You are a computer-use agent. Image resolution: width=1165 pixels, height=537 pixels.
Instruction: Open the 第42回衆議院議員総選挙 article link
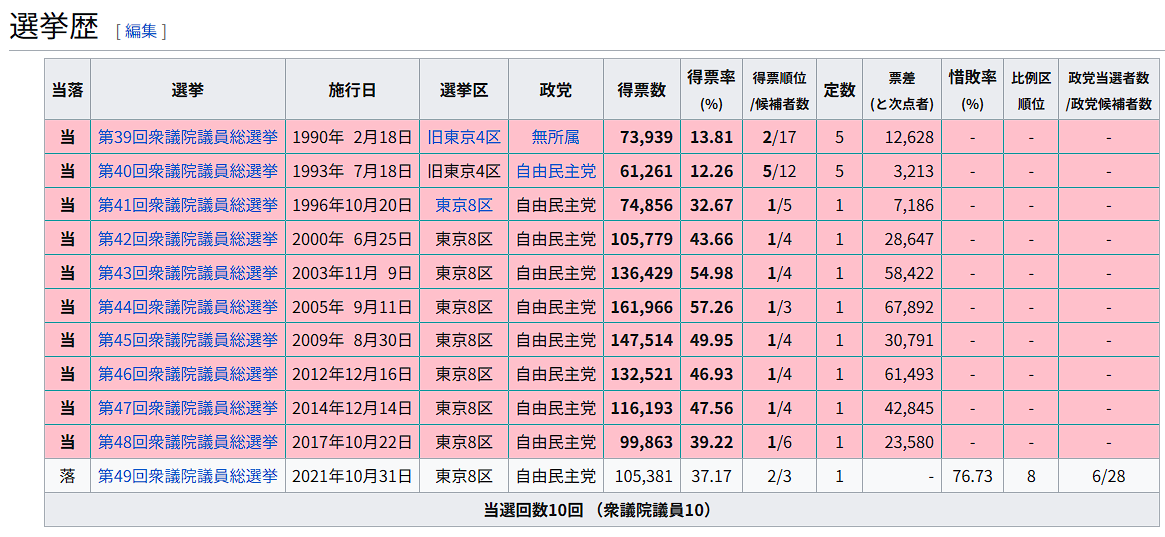tap(188, 239)
